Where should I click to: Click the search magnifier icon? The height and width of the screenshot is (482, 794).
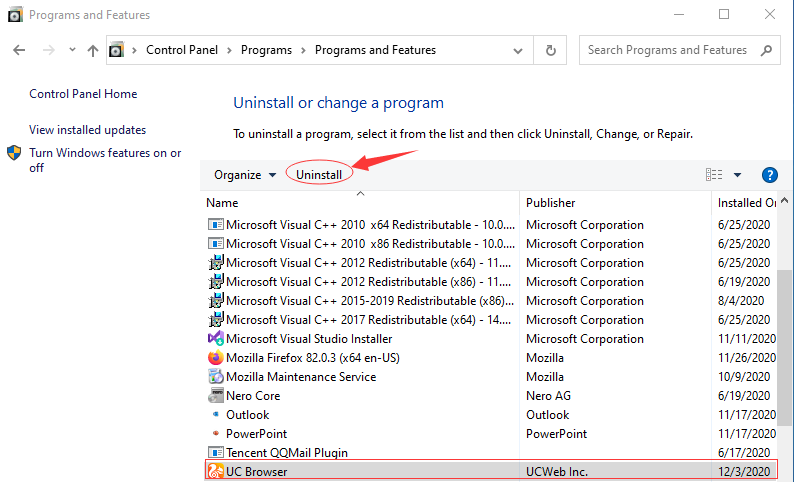pos(766,50)
